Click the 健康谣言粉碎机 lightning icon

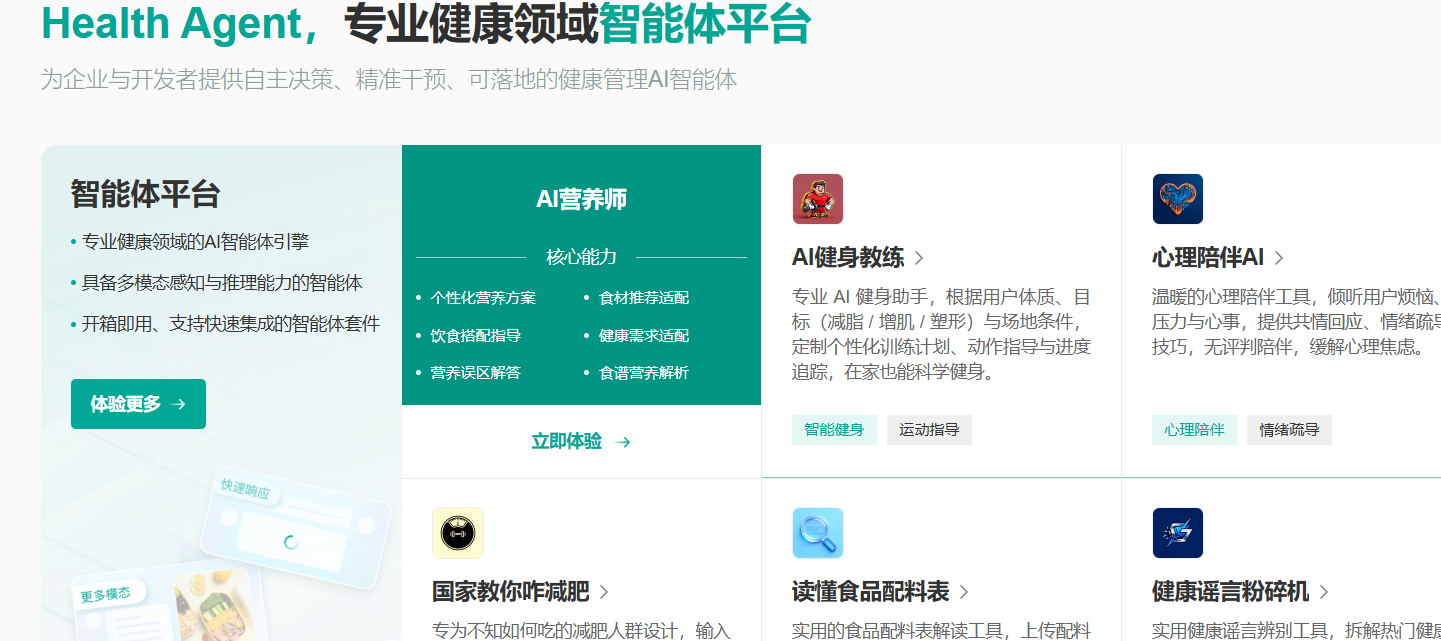coord(1177,533)
